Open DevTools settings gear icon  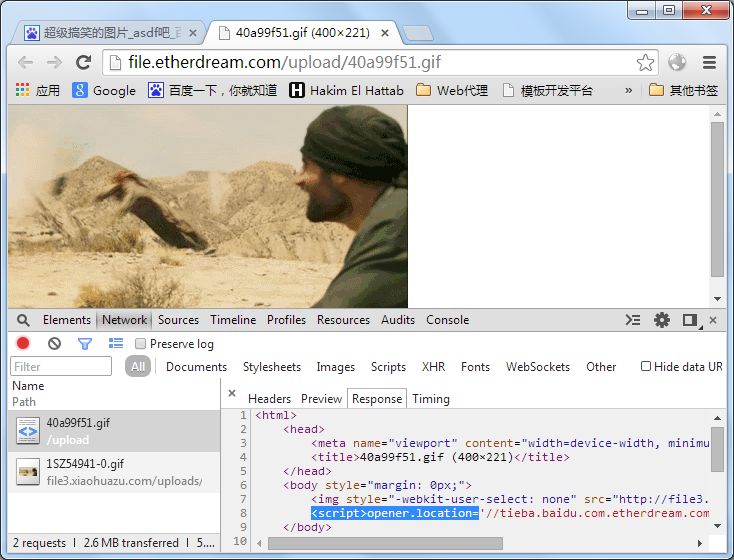tap(661, 320)
